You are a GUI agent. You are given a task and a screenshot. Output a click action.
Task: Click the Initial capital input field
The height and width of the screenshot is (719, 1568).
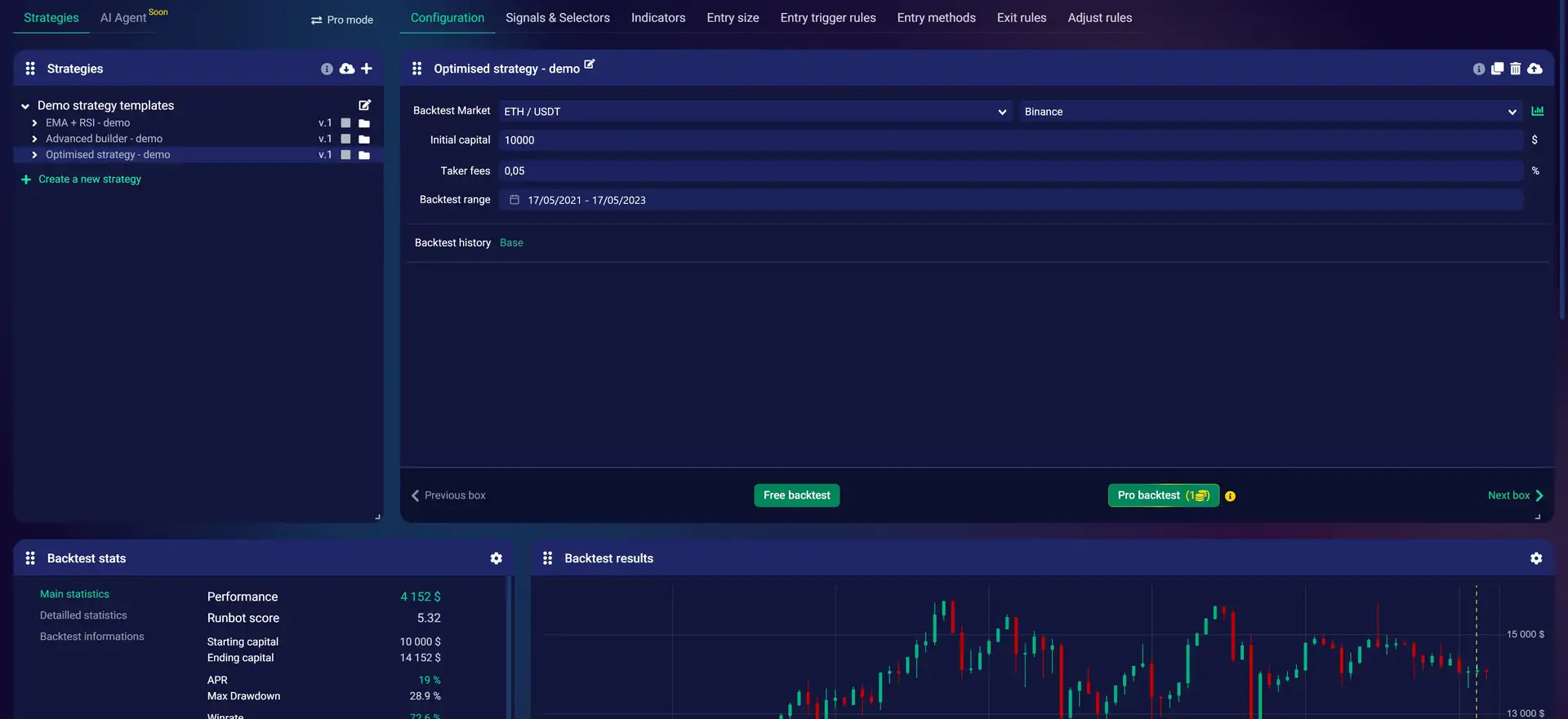click(x=1009, y=140)
